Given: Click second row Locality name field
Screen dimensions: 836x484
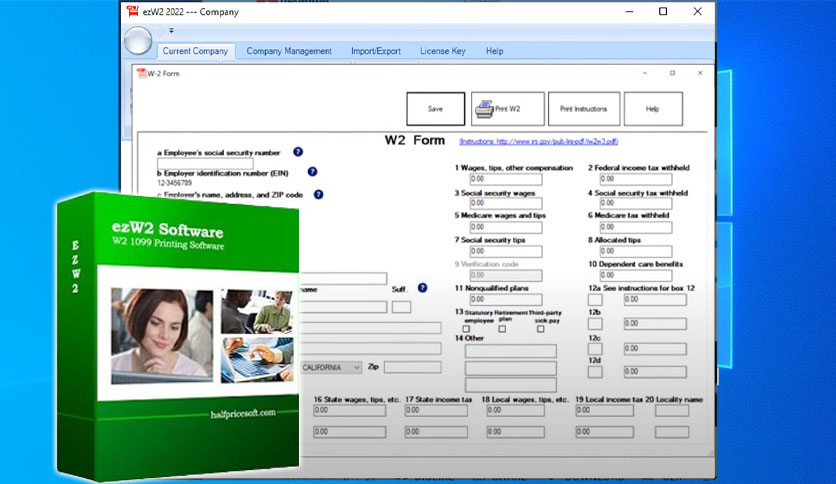Looking at the screenshot, I should click(672, 432).
